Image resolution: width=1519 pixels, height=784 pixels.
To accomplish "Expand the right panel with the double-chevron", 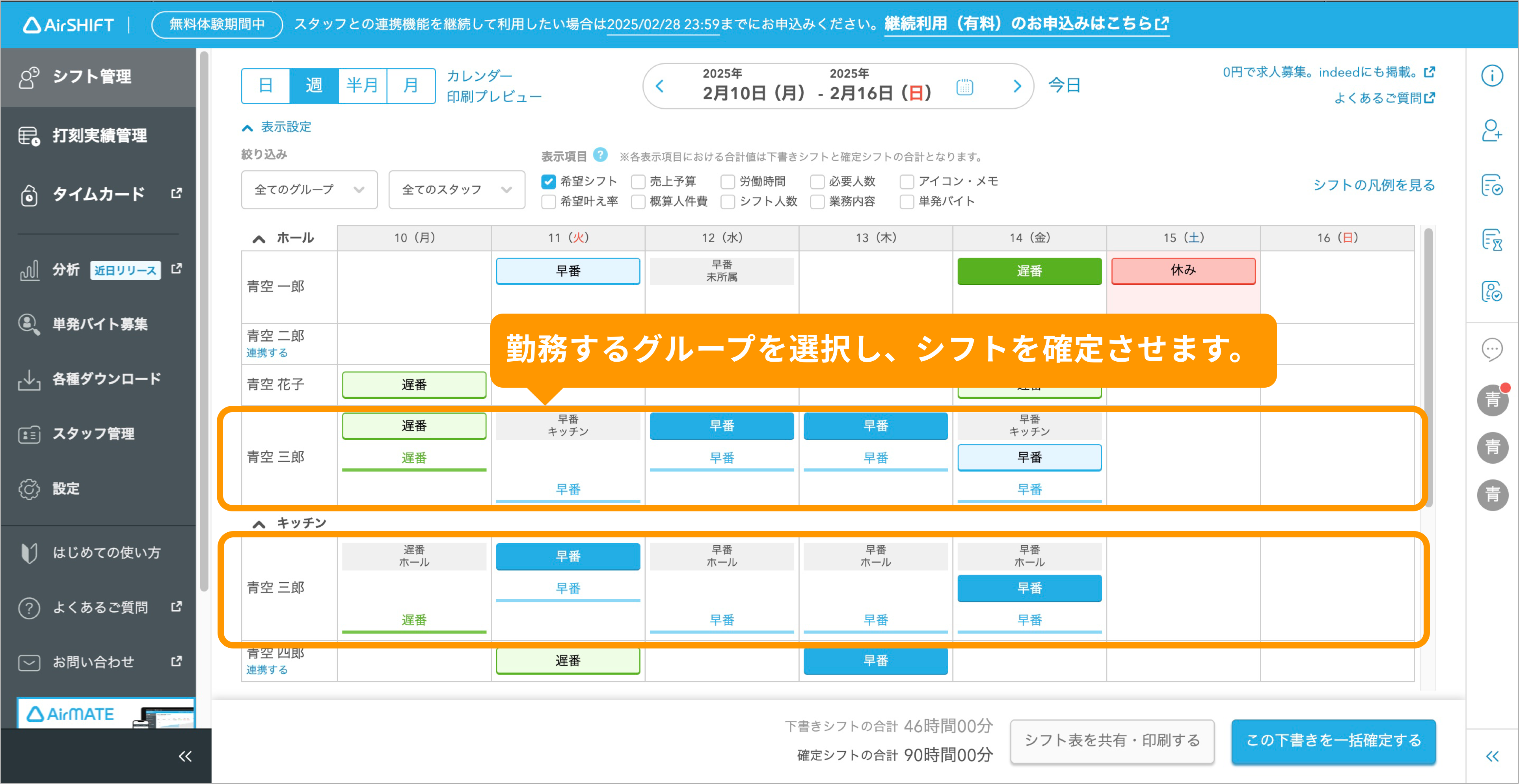I will (x=1492, y=756).
